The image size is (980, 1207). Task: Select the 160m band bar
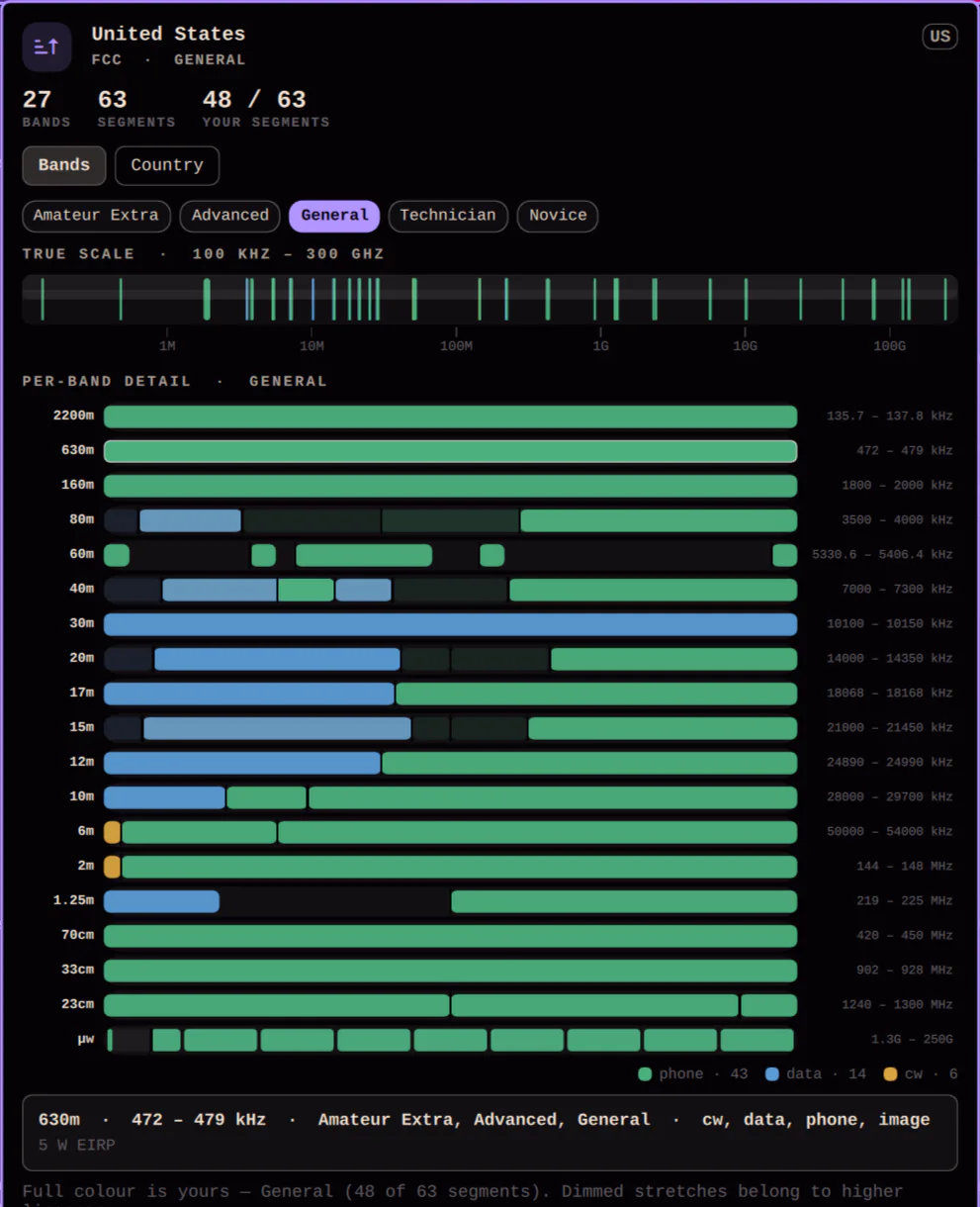pos(450,486)
